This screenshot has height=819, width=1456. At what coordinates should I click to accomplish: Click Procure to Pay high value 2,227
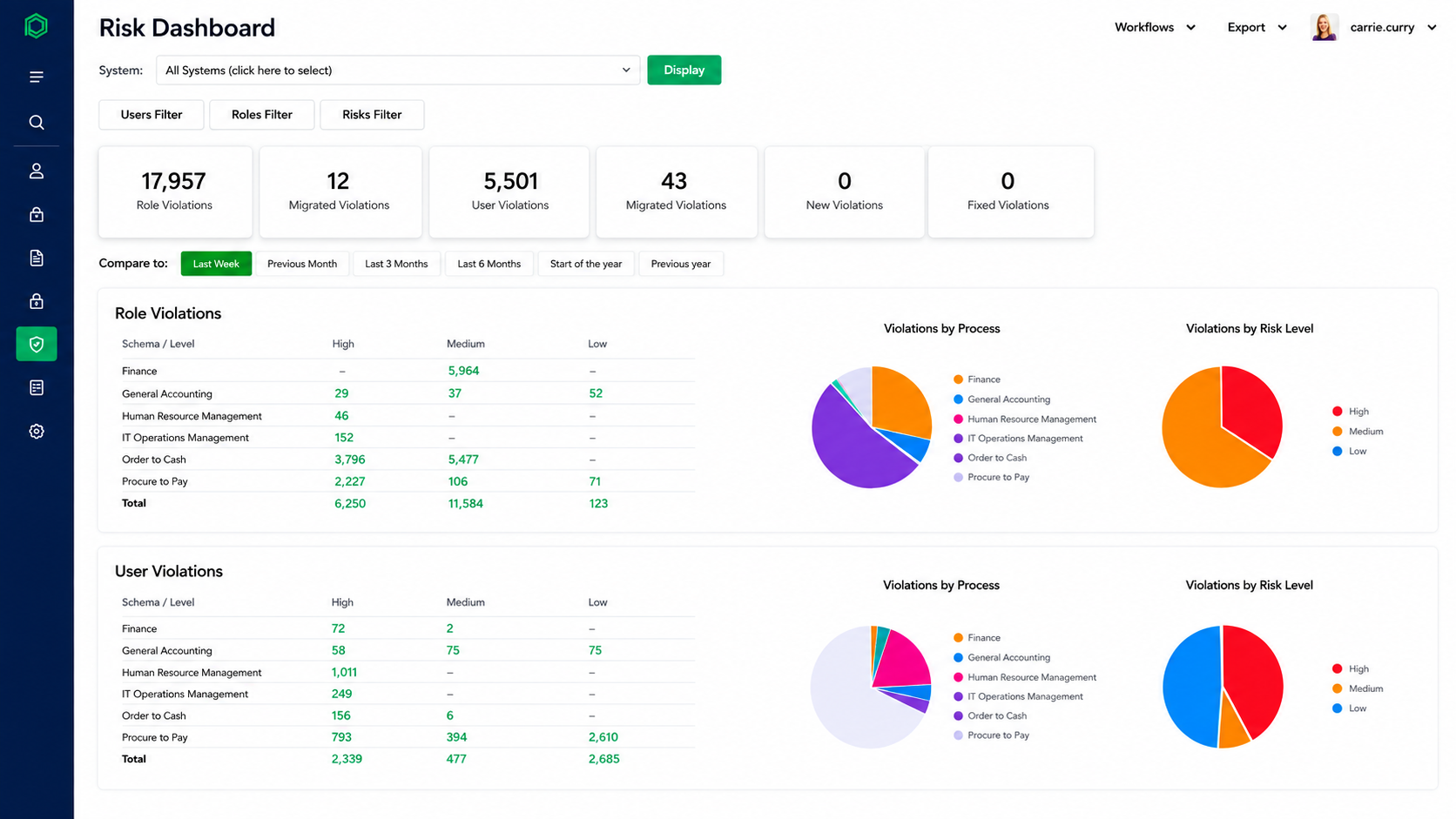[350, 481]
